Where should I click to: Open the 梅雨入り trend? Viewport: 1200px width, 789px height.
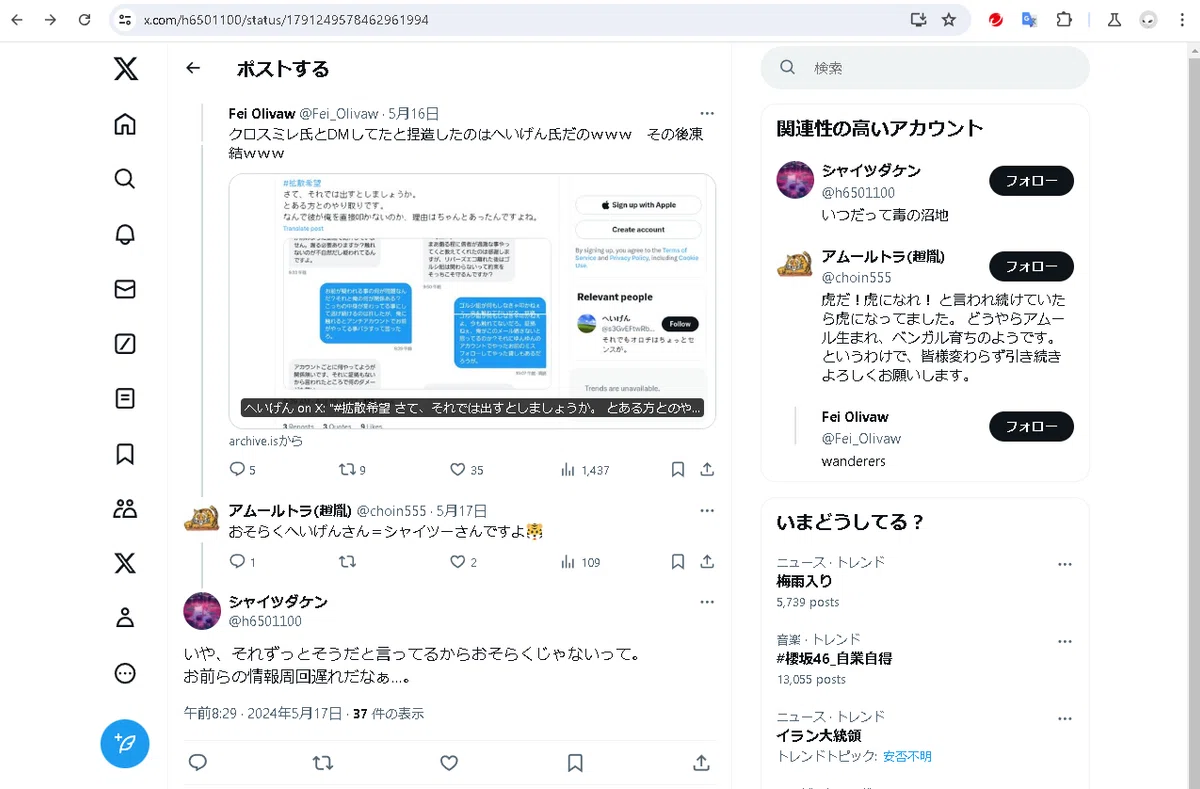coord(804,581)
